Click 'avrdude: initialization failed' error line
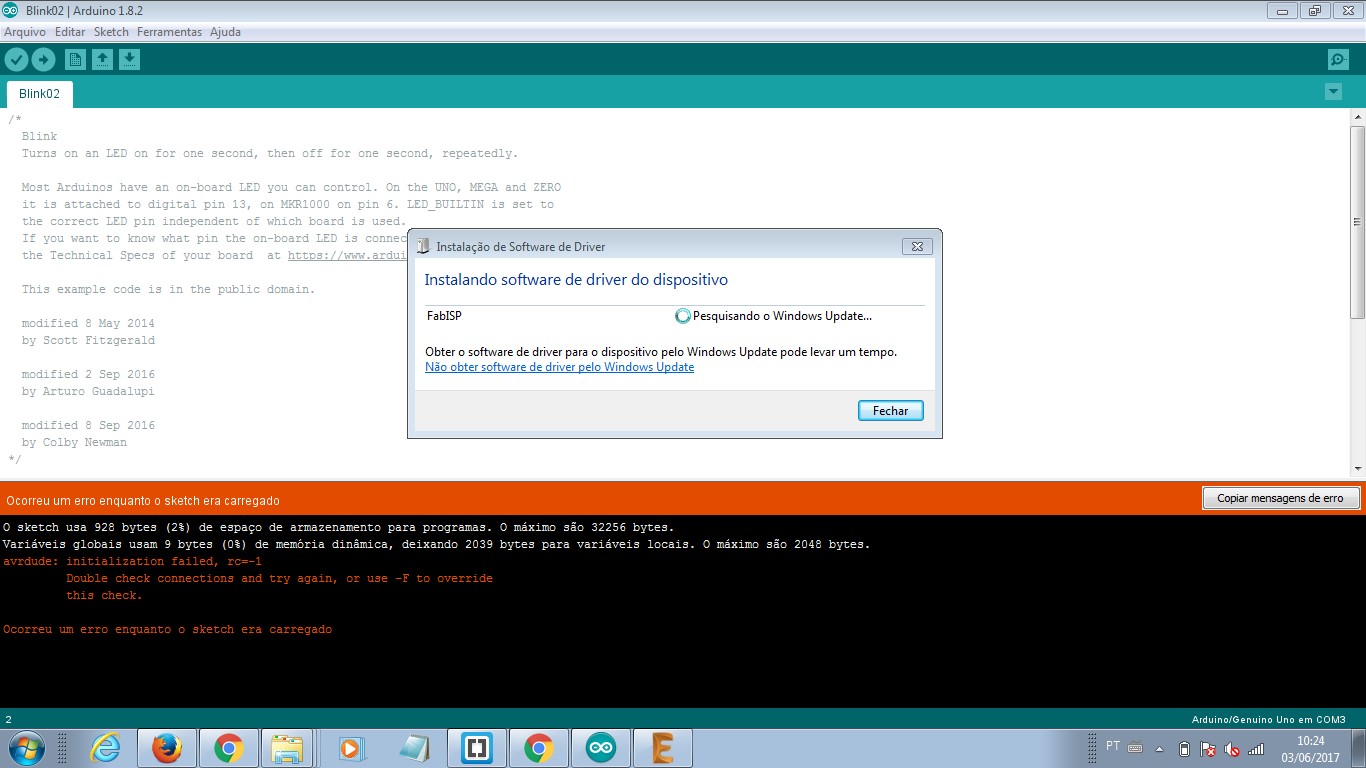Screen dimensions: 1366x768 pyautogui.click(x=132, y=561)
